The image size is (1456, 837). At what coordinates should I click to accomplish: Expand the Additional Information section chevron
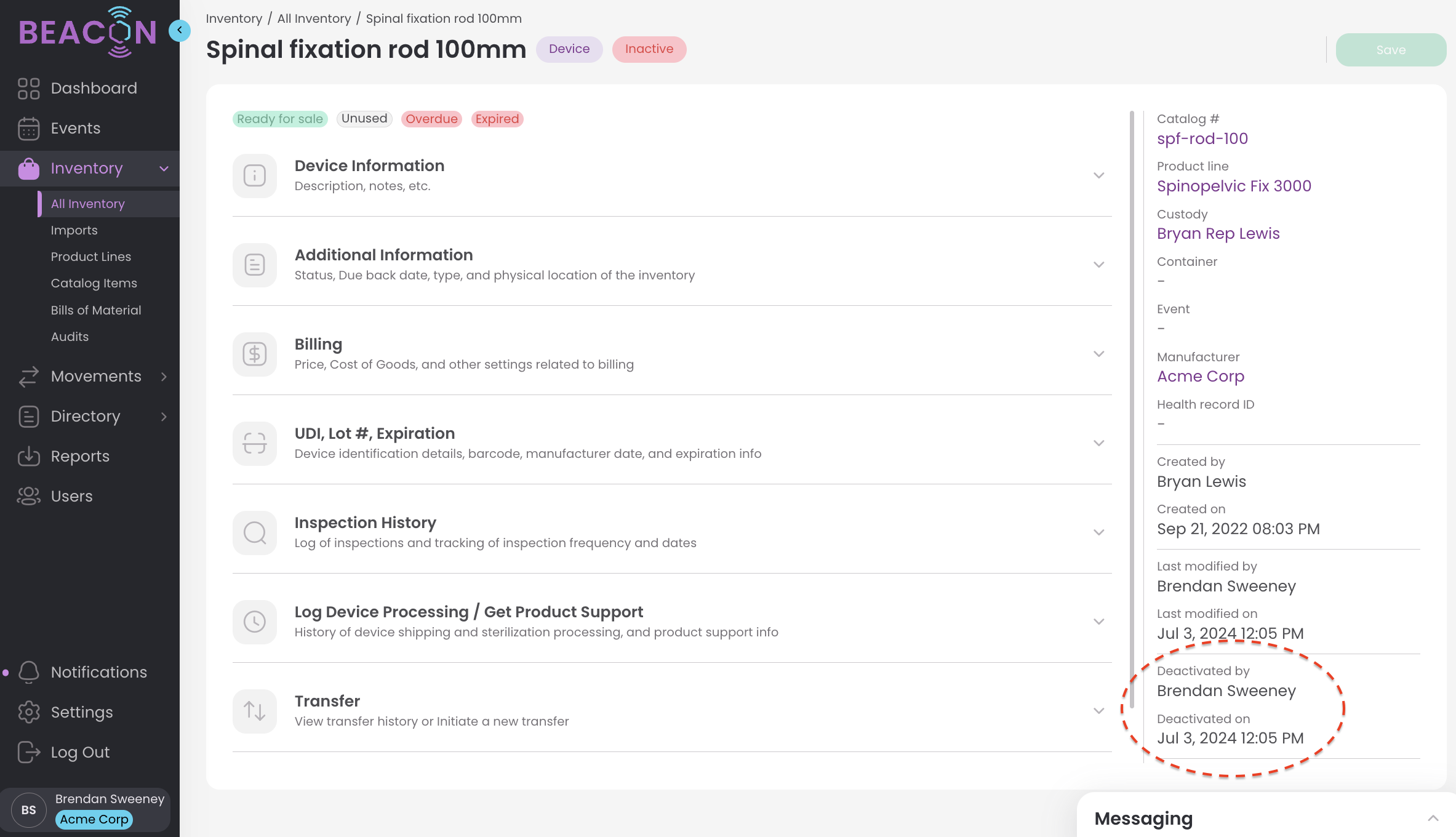(x=1098, y=265)
